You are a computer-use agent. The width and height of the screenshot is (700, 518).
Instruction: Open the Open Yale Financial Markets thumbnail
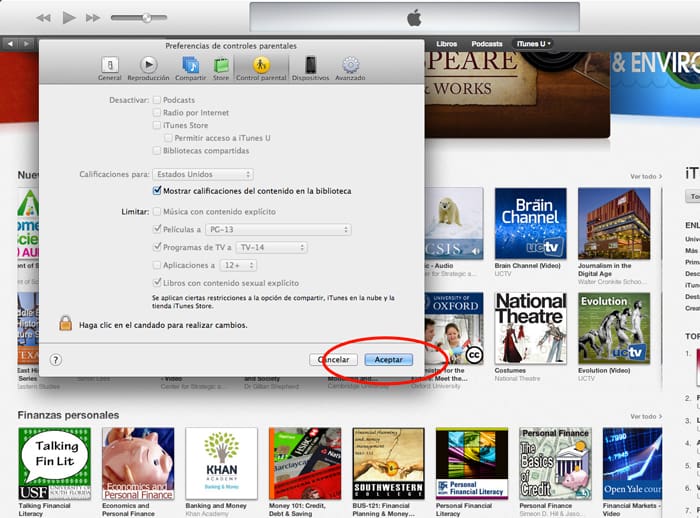(x=632, y=464)
